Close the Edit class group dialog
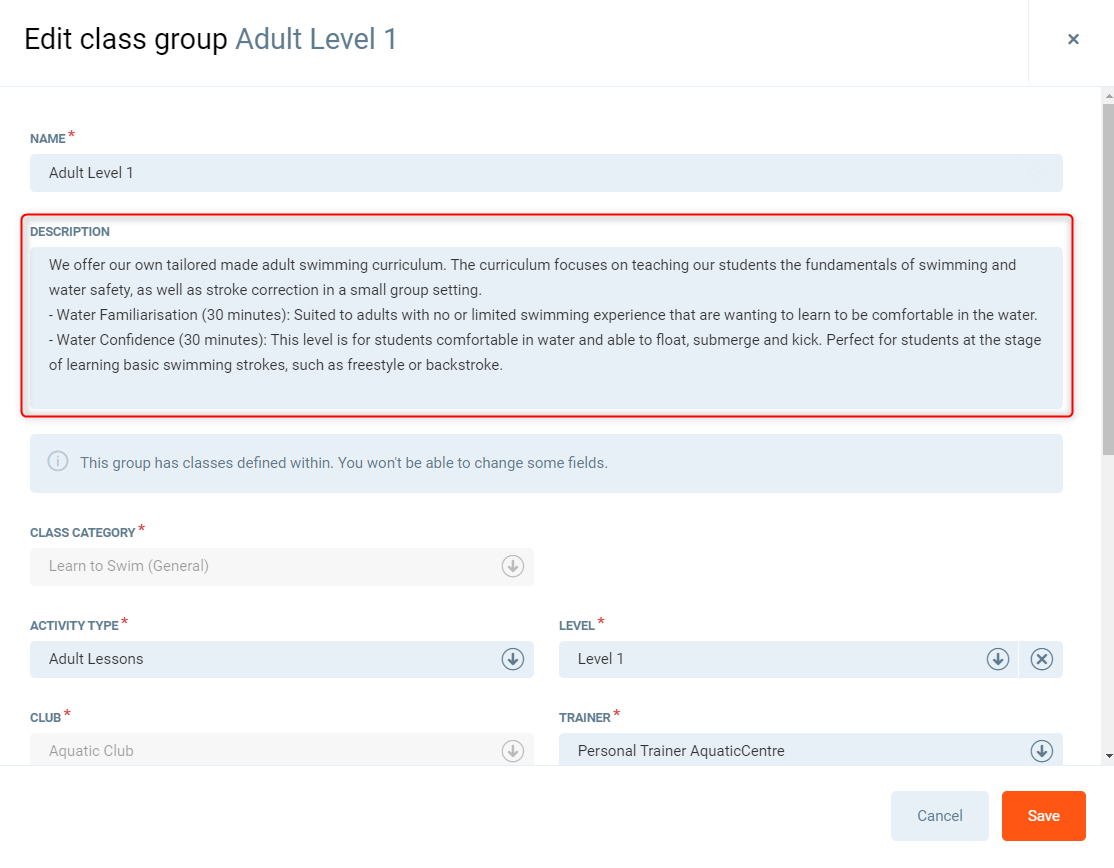Image resolution: width=1114 pixels, height=868 pixels. point(1073,40)
